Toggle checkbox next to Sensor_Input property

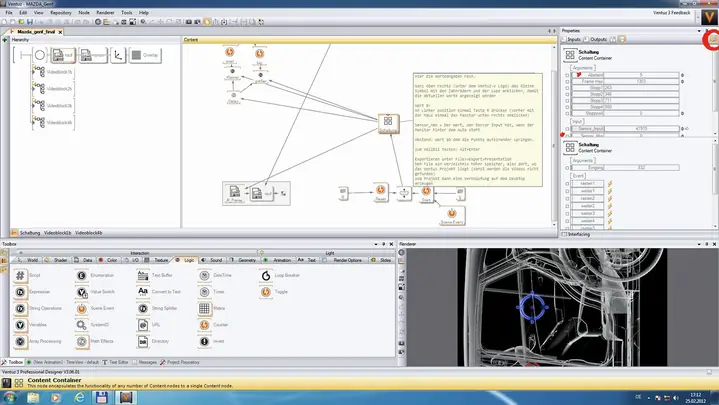[x=567, y=129]
